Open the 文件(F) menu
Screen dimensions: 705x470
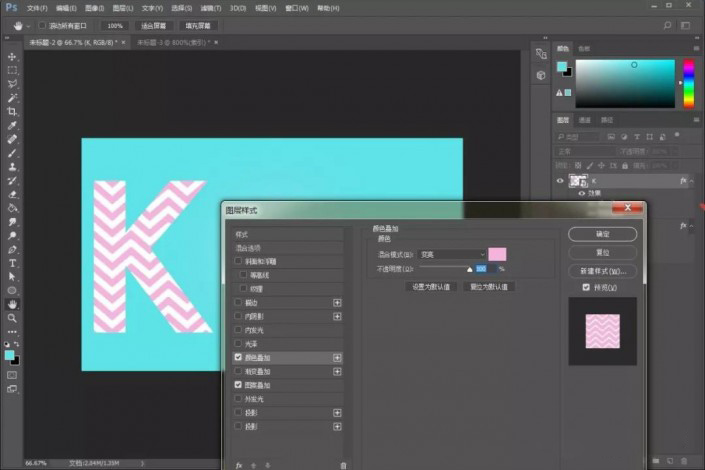(x=37, y=8)
